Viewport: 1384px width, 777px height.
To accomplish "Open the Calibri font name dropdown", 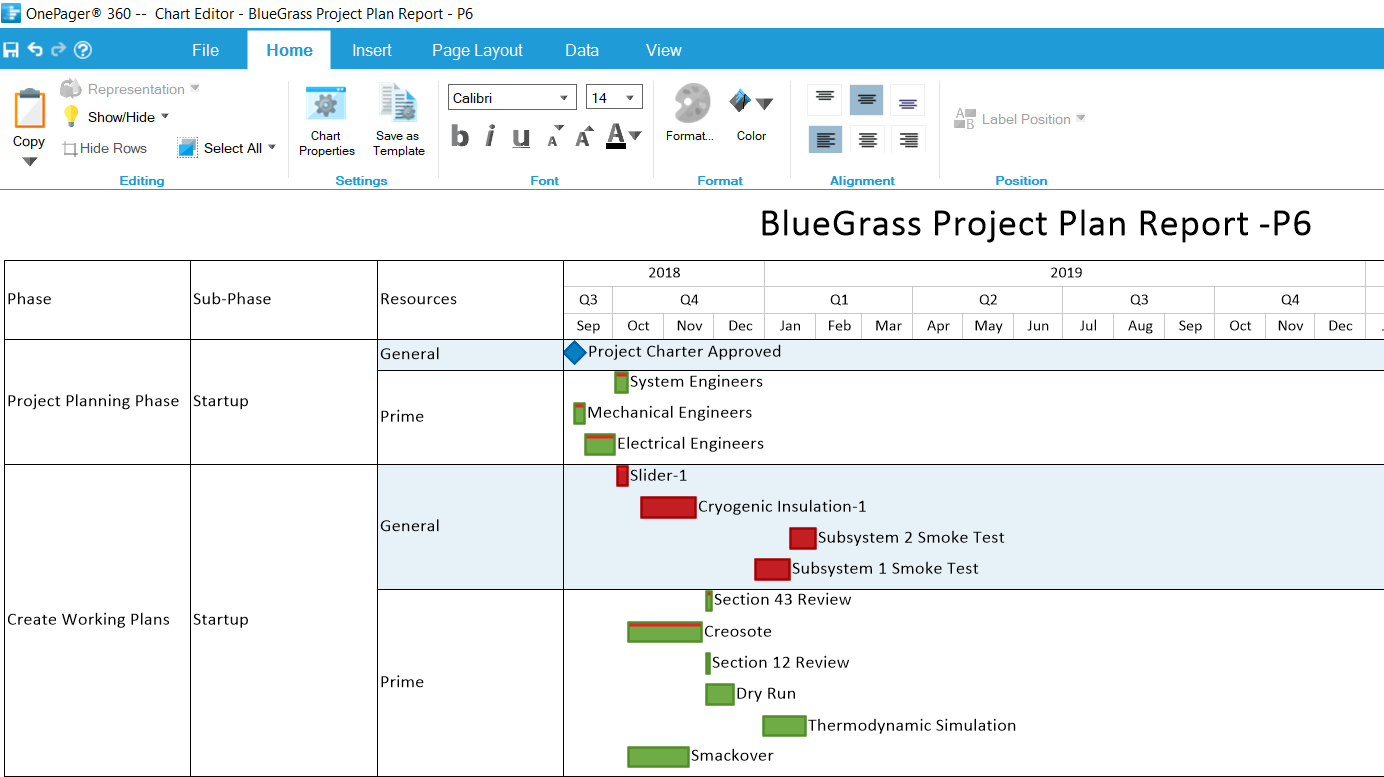I will pyautogui.click(x=564, y=98).
